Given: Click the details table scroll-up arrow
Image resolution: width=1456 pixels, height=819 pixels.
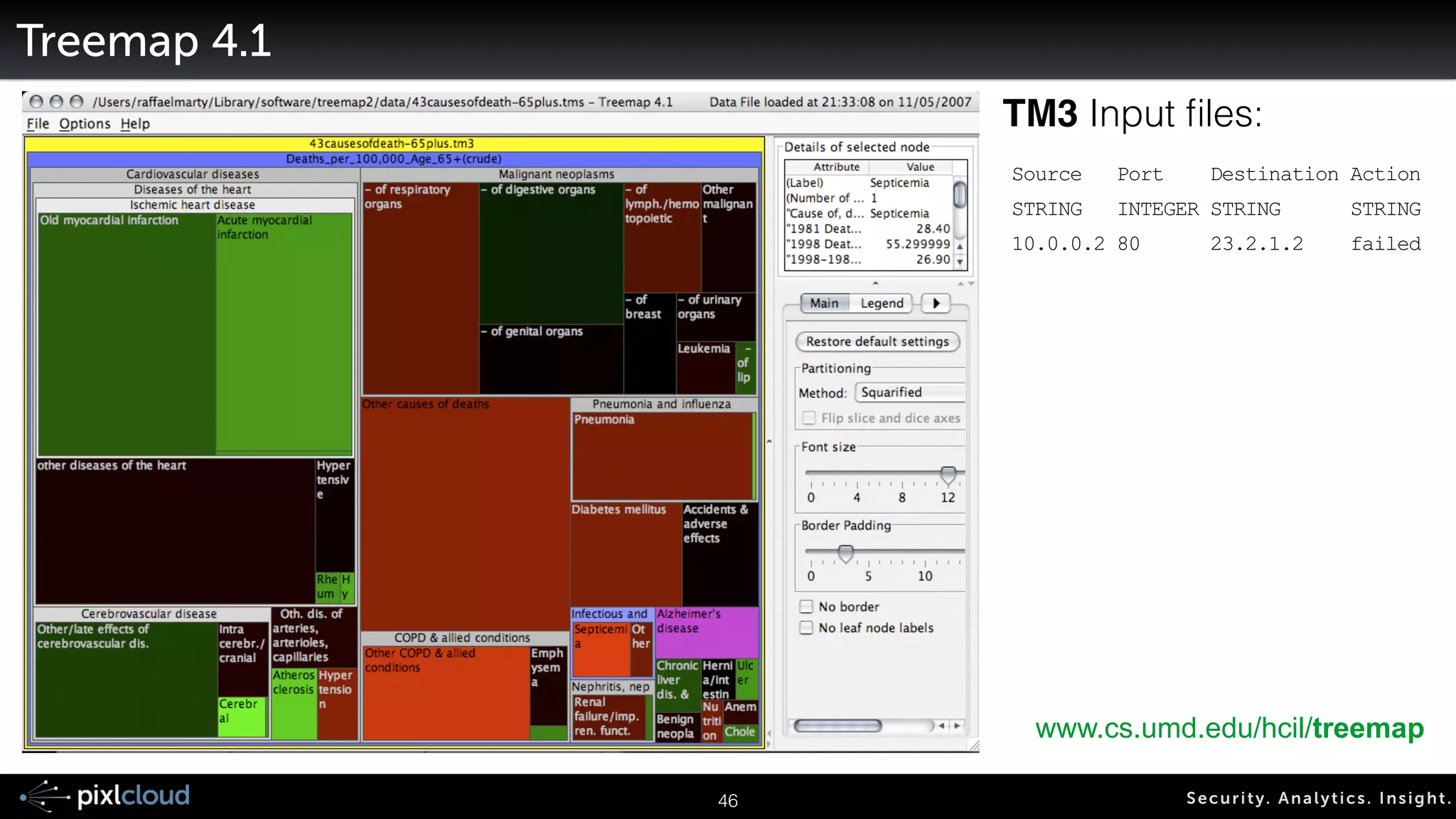Looking at the screenshot, I should coord(960,246).
